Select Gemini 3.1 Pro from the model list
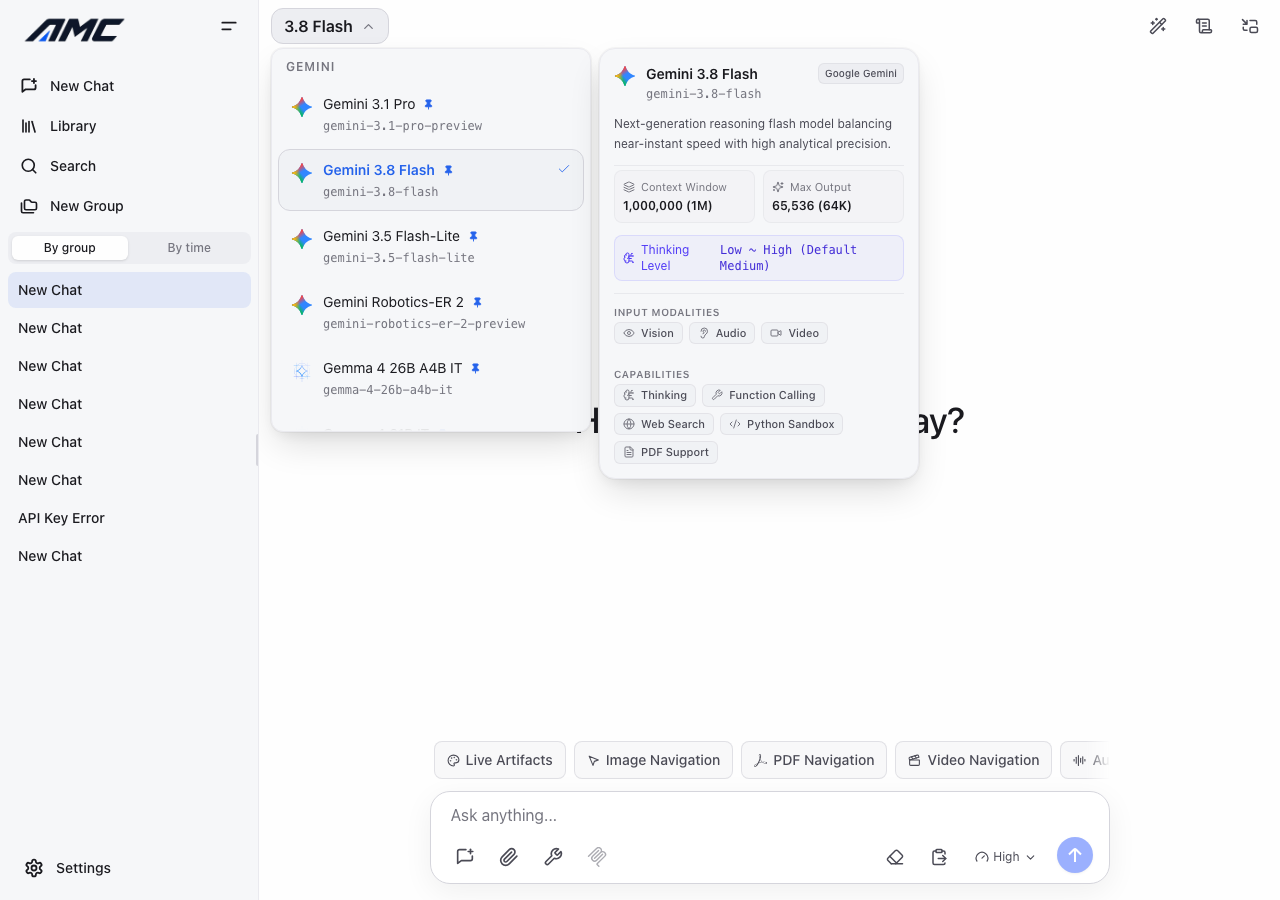 [431, 114]
